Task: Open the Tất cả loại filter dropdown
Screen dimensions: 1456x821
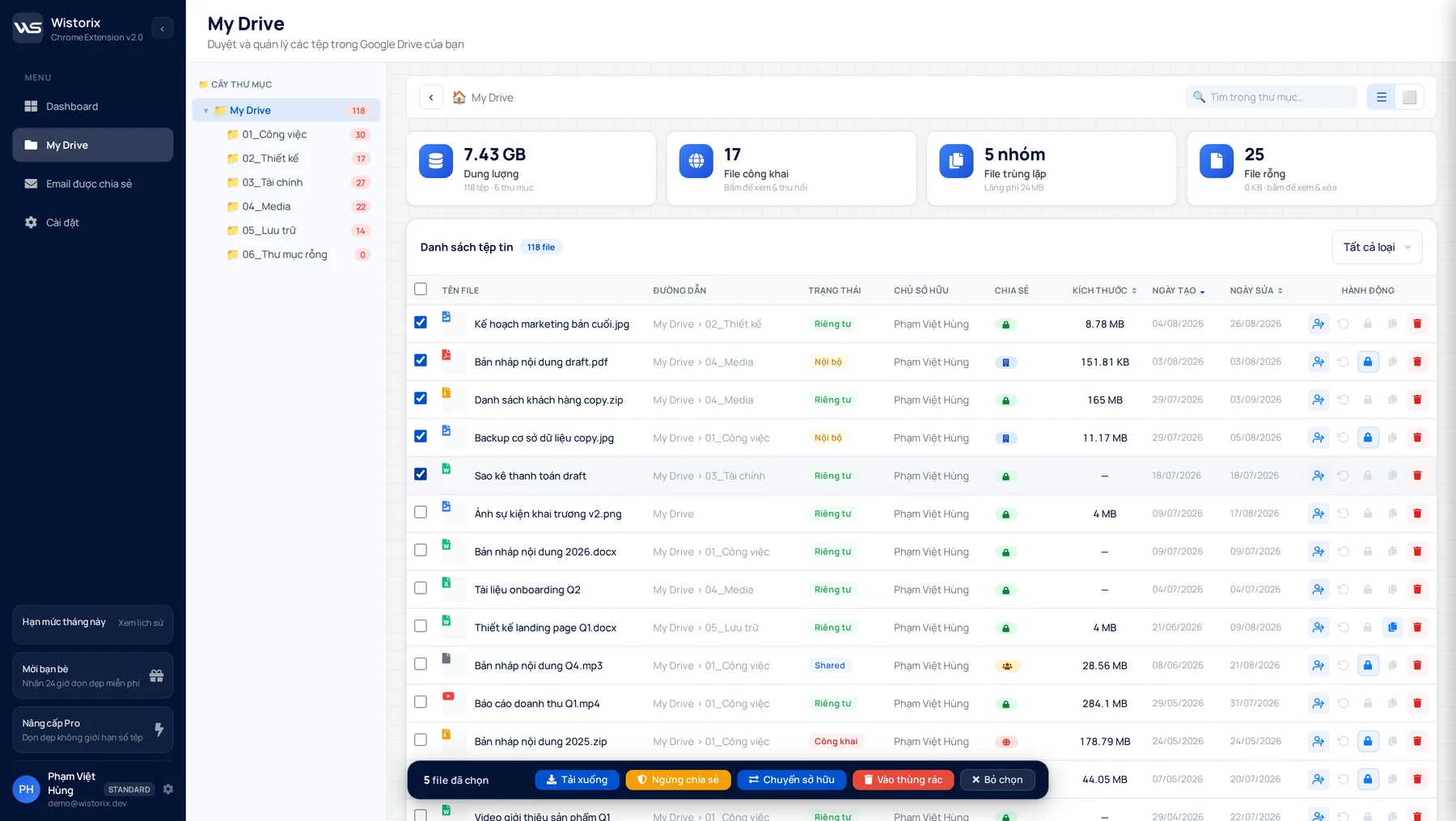Action: click(x=1377, y=248)
